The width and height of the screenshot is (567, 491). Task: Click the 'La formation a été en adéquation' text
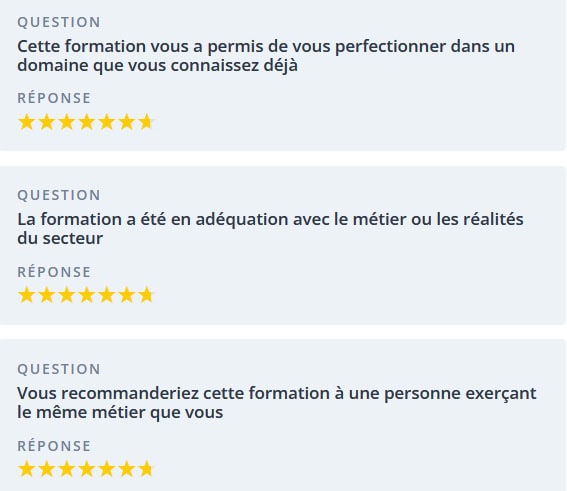pos(270,229)
